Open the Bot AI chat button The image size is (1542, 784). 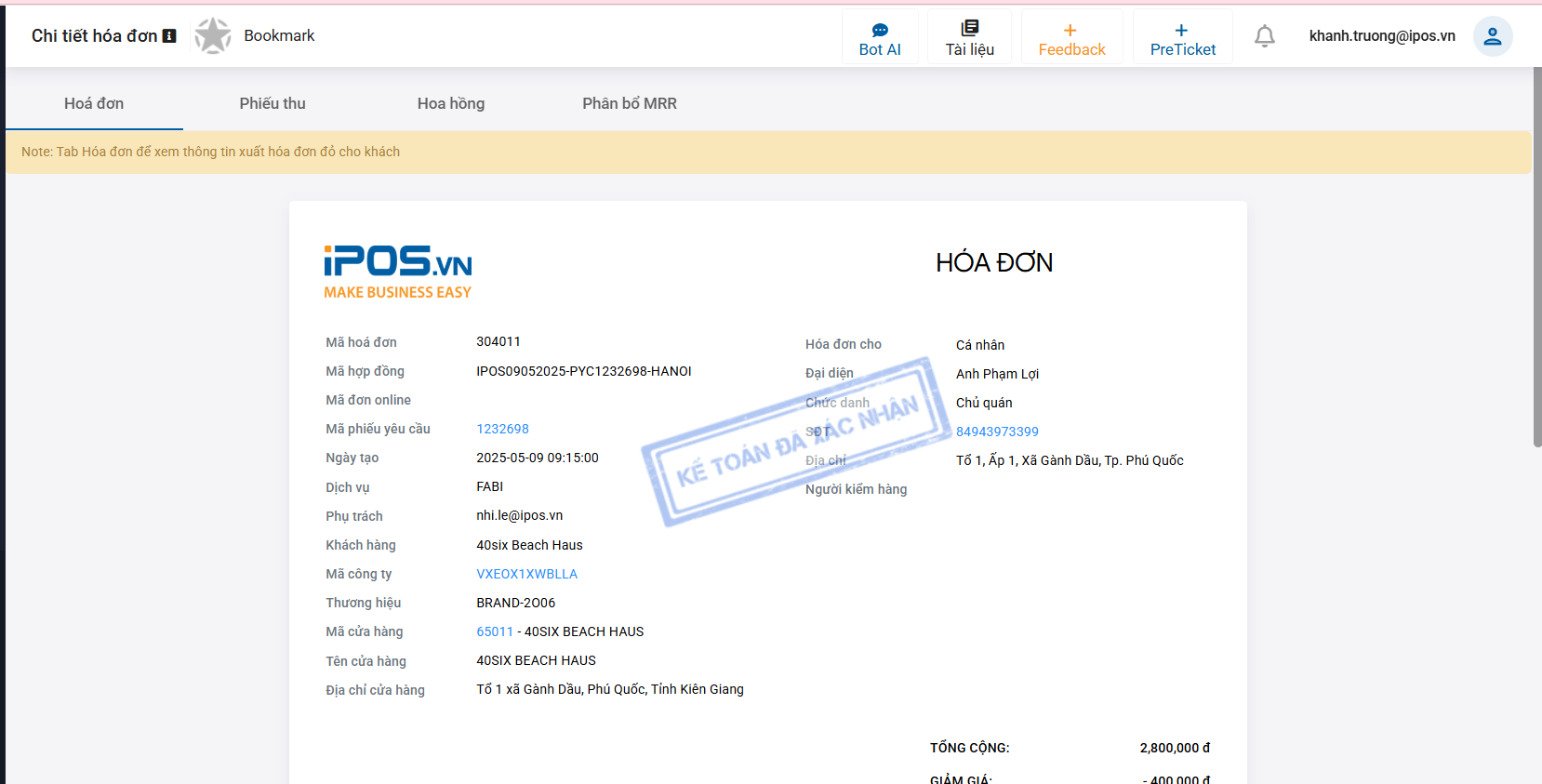[x=880, y=36]
